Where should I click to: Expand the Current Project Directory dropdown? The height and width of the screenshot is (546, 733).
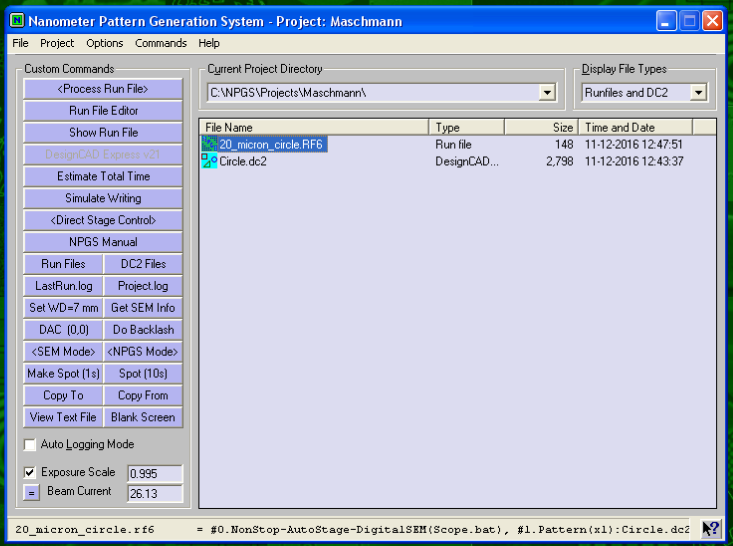coord(547,93)
